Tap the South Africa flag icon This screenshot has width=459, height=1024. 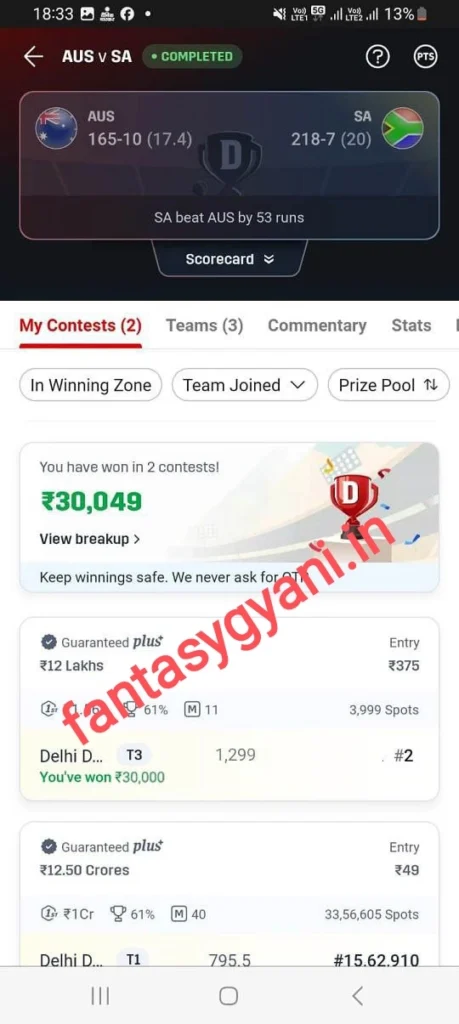point(402,128)
